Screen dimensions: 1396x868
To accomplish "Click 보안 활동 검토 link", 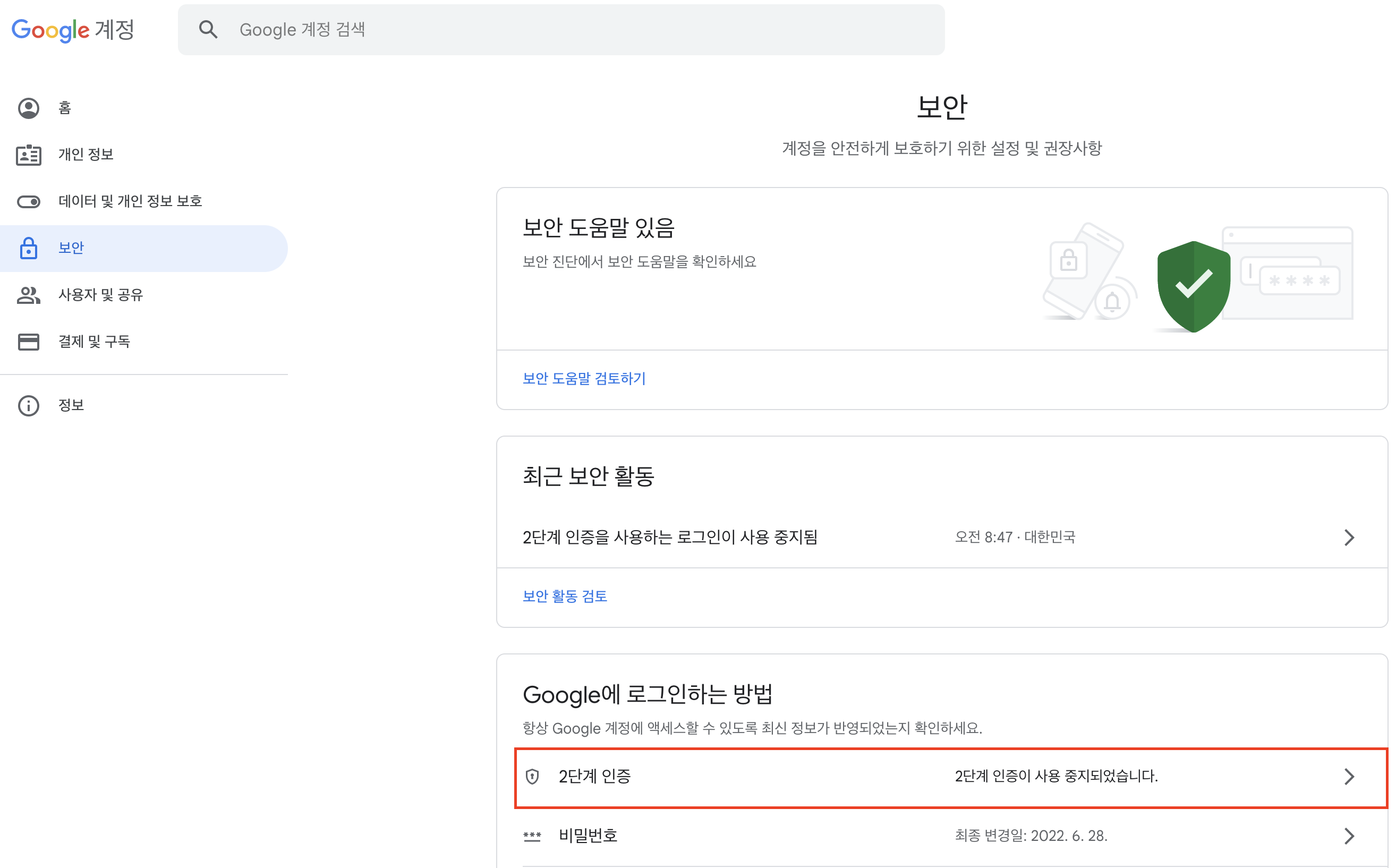I will tap(565, 597).
